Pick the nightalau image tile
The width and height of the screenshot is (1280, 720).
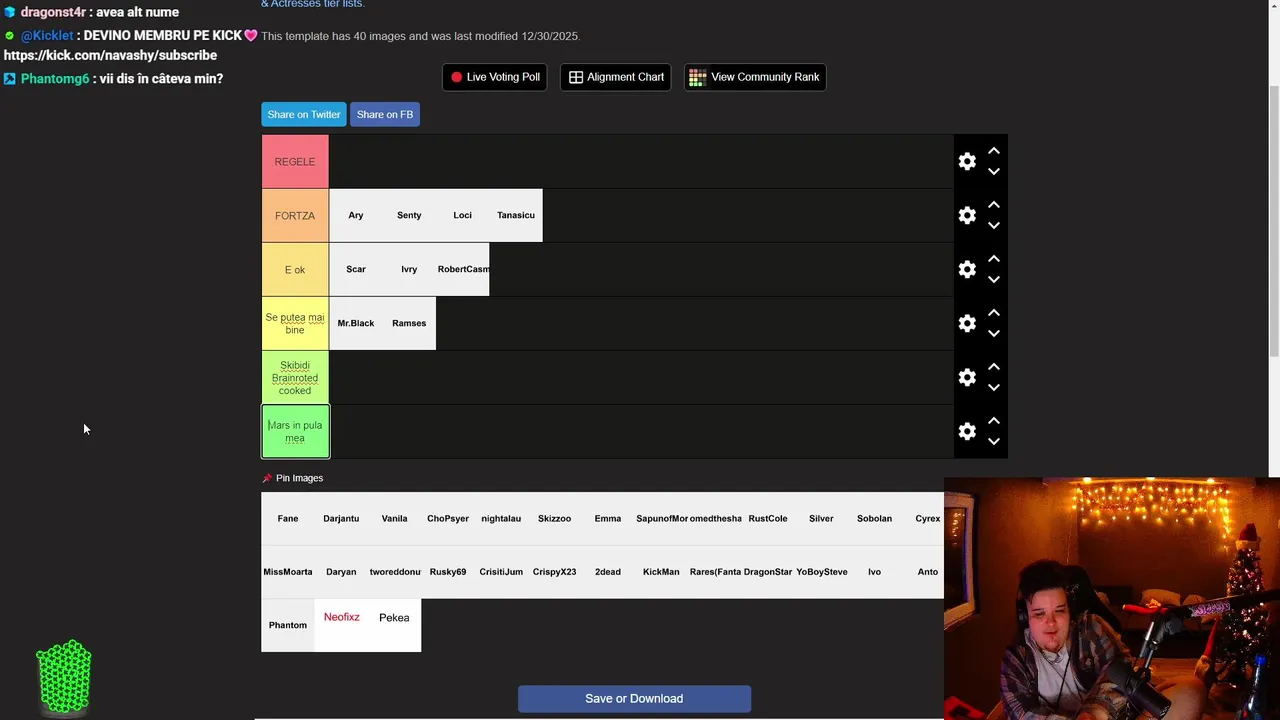[501, 518]
